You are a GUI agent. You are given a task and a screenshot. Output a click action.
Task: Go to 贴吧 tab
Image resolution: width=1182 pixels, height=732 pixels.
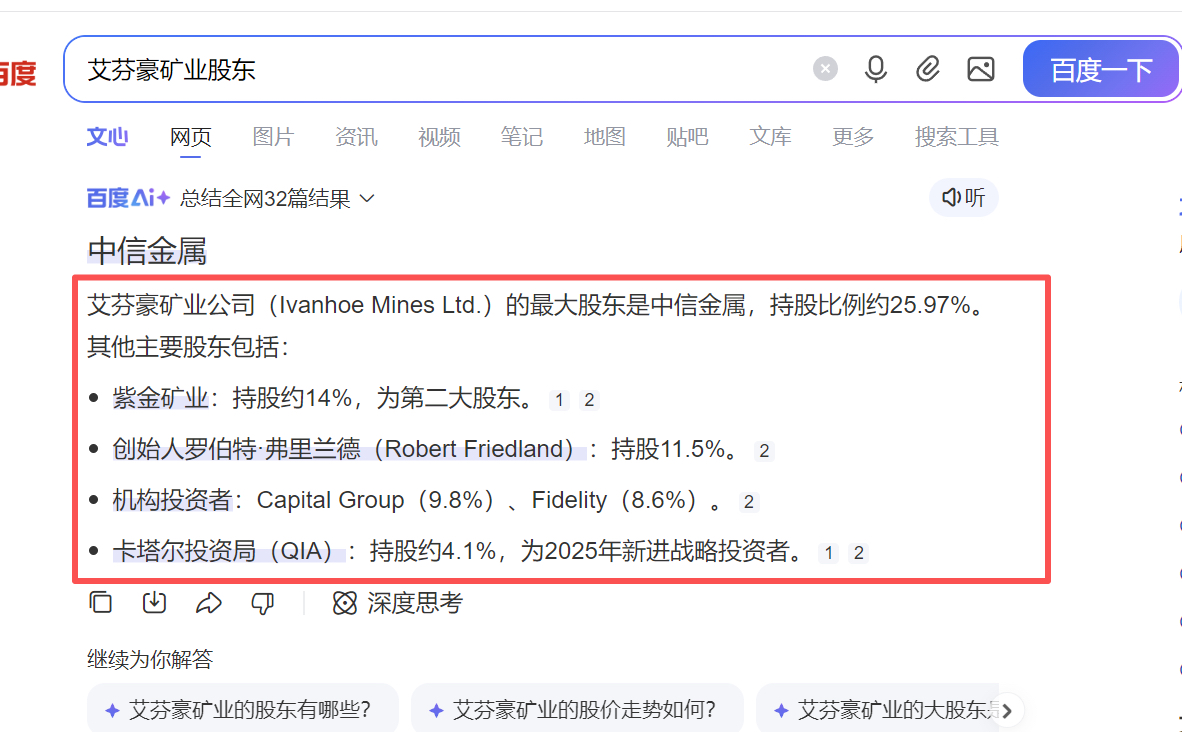click(687, 136)
